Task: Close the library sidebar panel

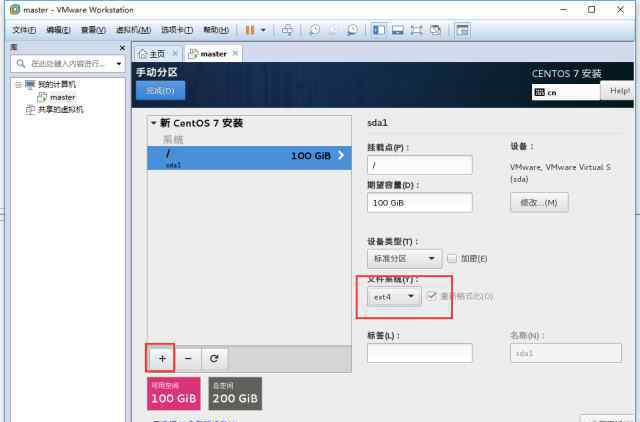Action: point(122,48)
